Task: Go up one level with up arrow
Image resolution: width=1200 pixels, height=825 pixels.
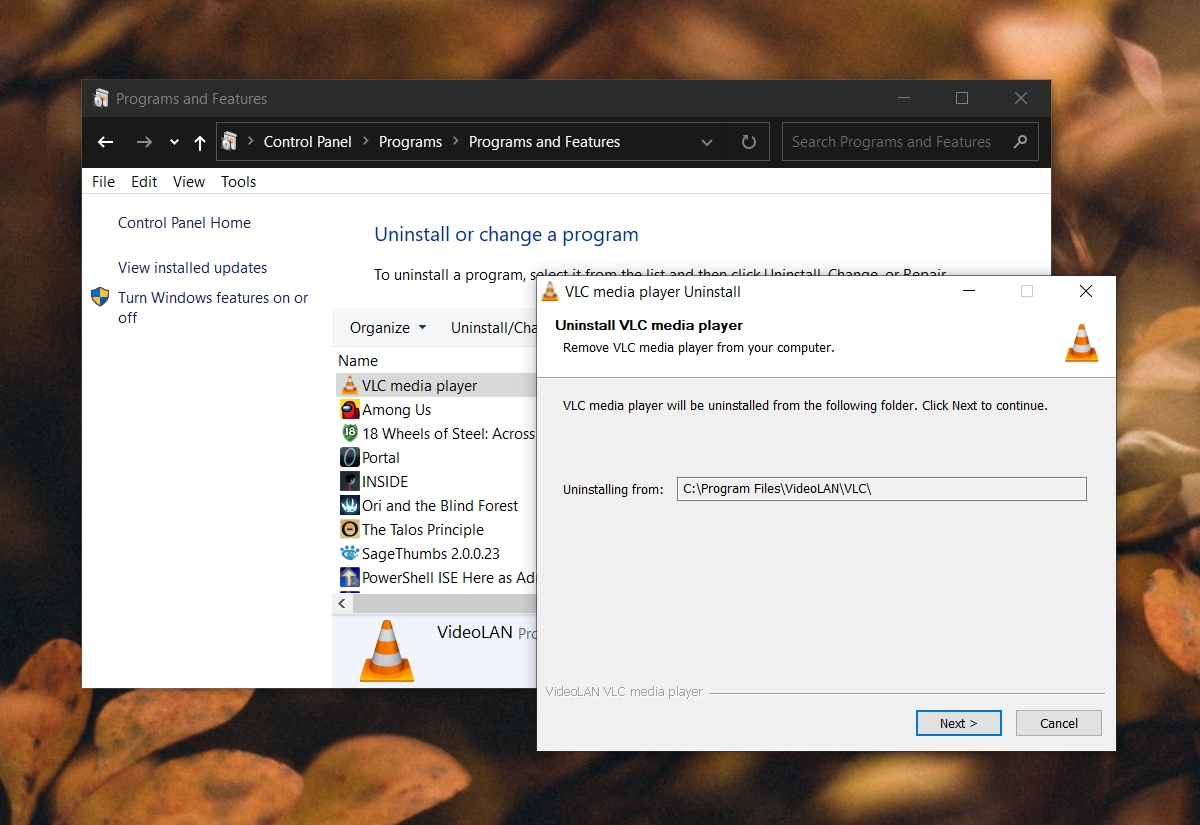Action: [200, 142]
